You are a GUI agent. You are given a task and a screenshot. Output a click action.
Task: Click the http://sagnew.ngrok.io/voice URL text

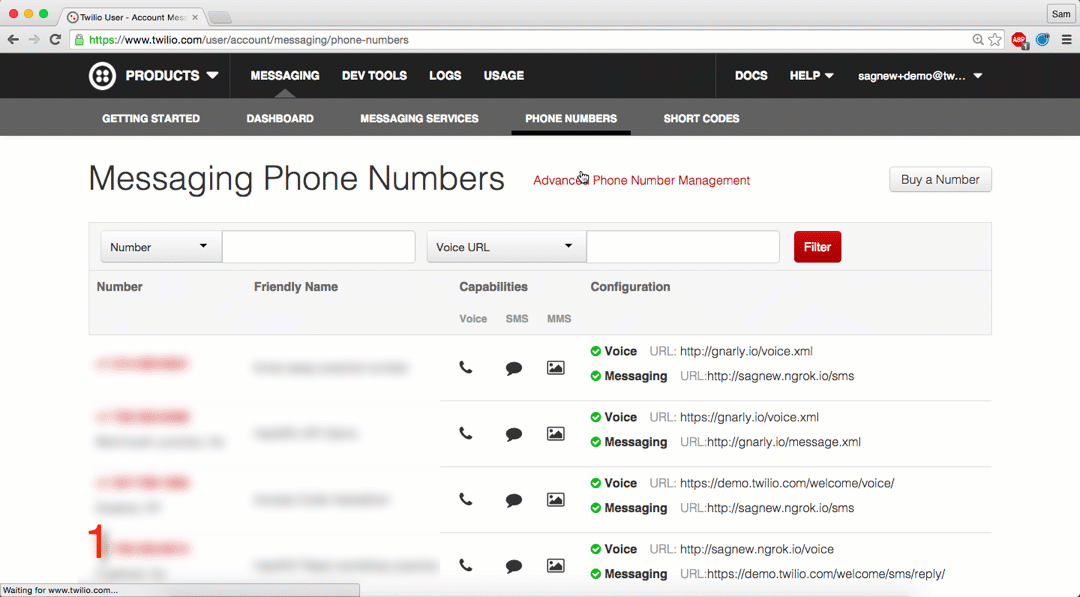757,549
